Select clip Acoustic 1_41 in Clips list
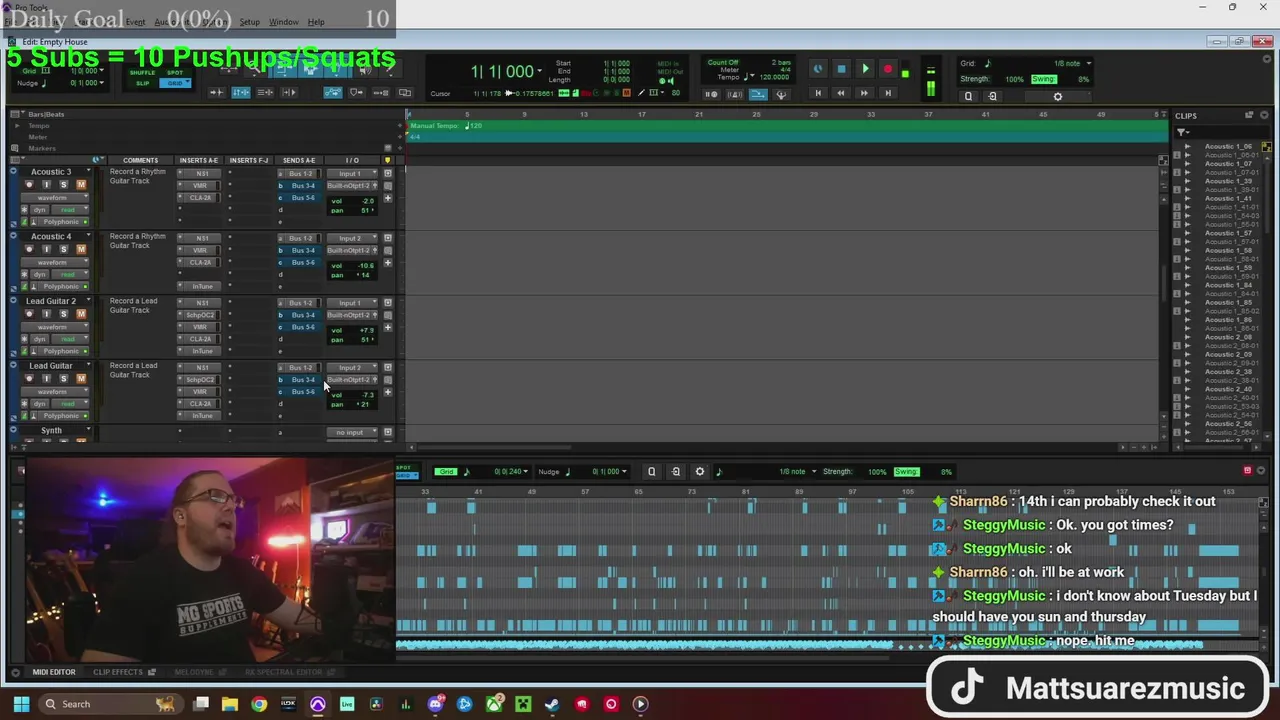This screenshot has width=1280, height=720. [x=1227, y=199]
